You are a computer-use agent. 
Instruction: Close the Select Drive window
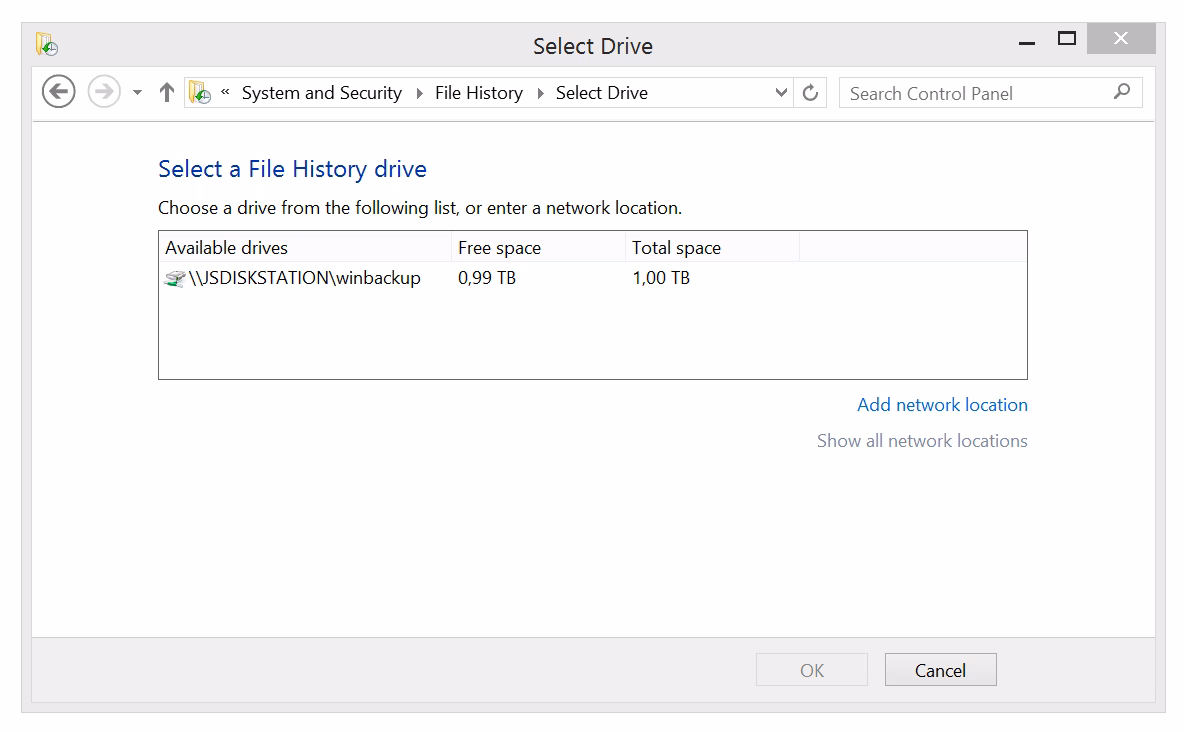coord(1121,39)
